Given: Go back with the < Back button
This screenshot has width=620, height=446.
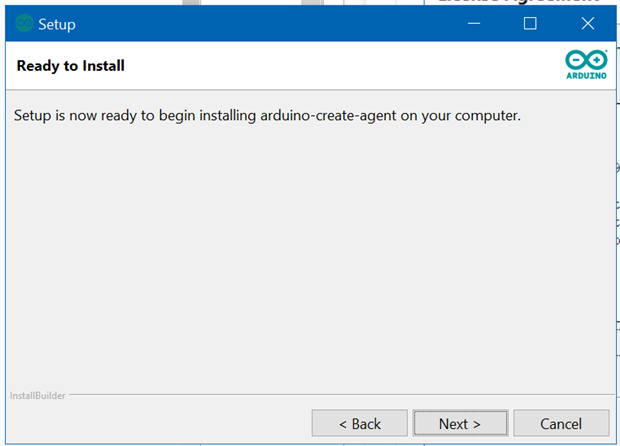Looking at the screenshot, I should pos(359,423).
